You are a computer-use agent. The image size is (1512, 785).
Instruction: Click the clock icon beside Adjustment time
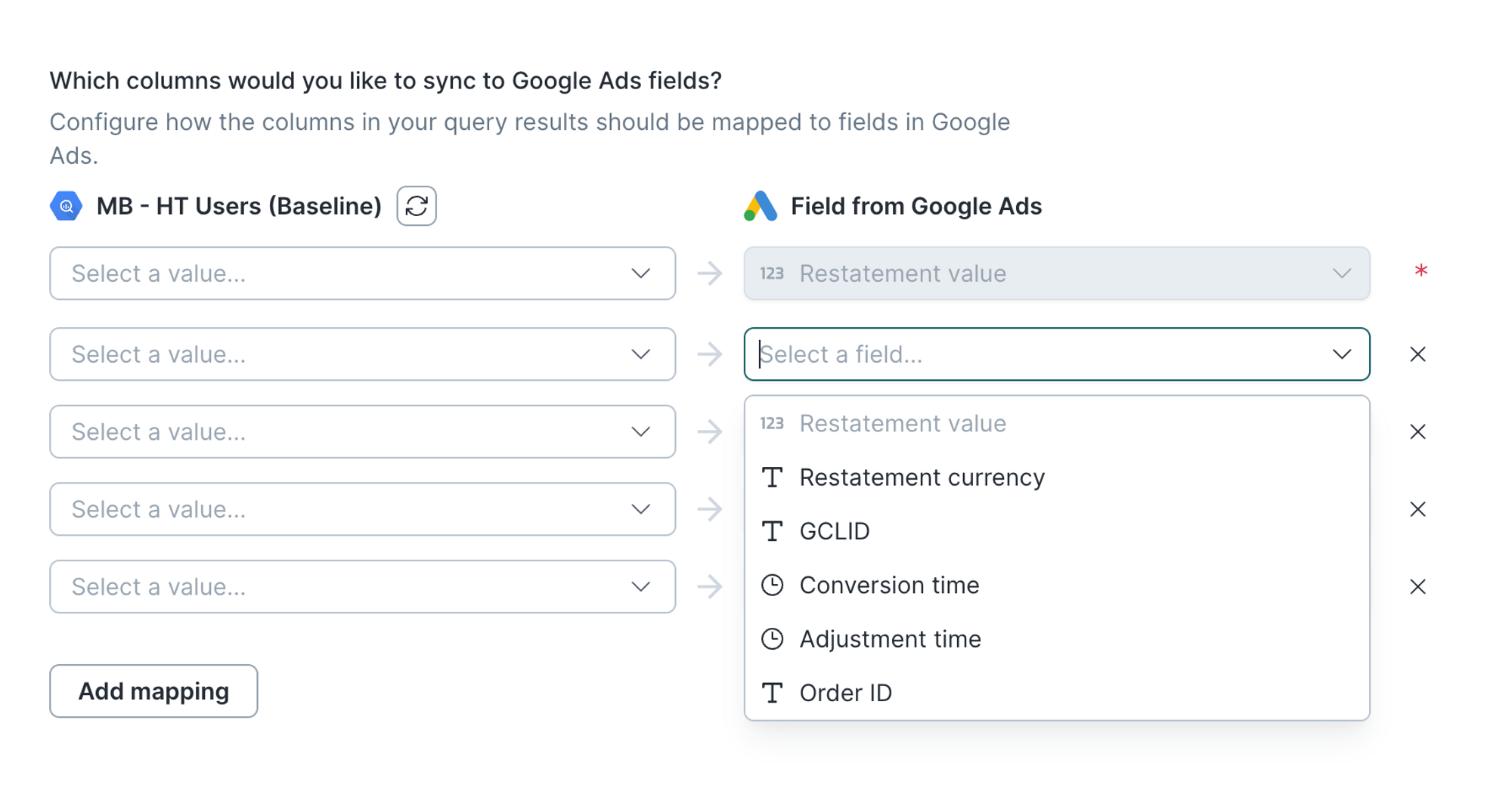(x=772, y=639)
